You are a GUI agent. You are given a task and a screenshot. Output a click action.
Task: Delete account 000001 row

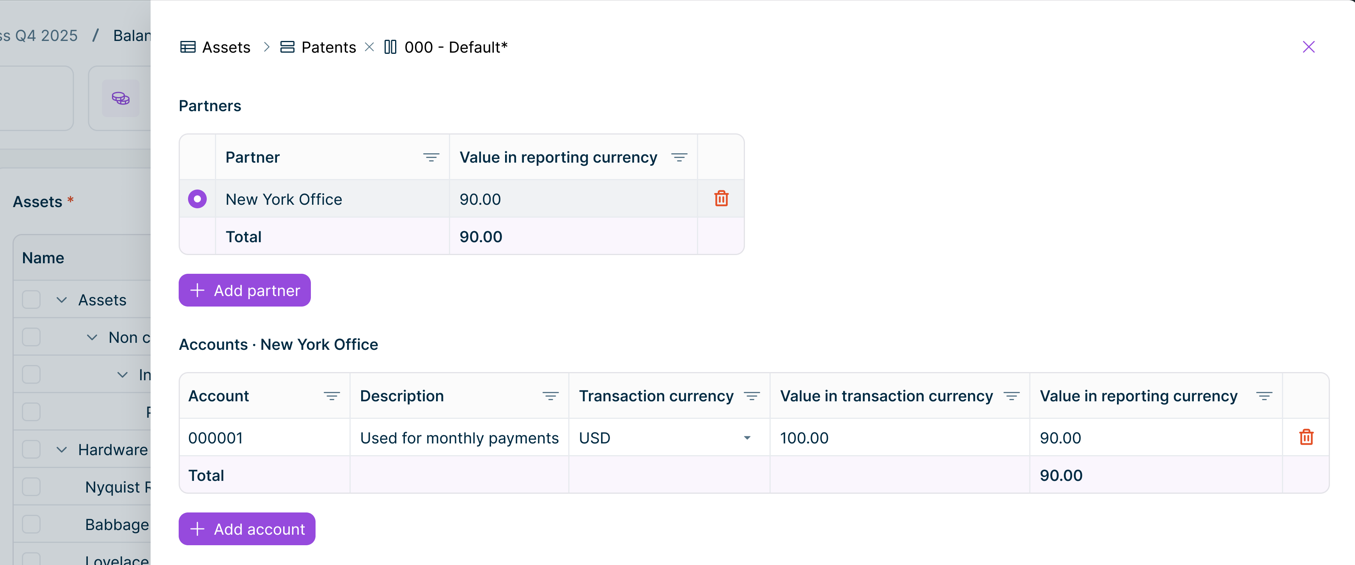coord(1306,438)
